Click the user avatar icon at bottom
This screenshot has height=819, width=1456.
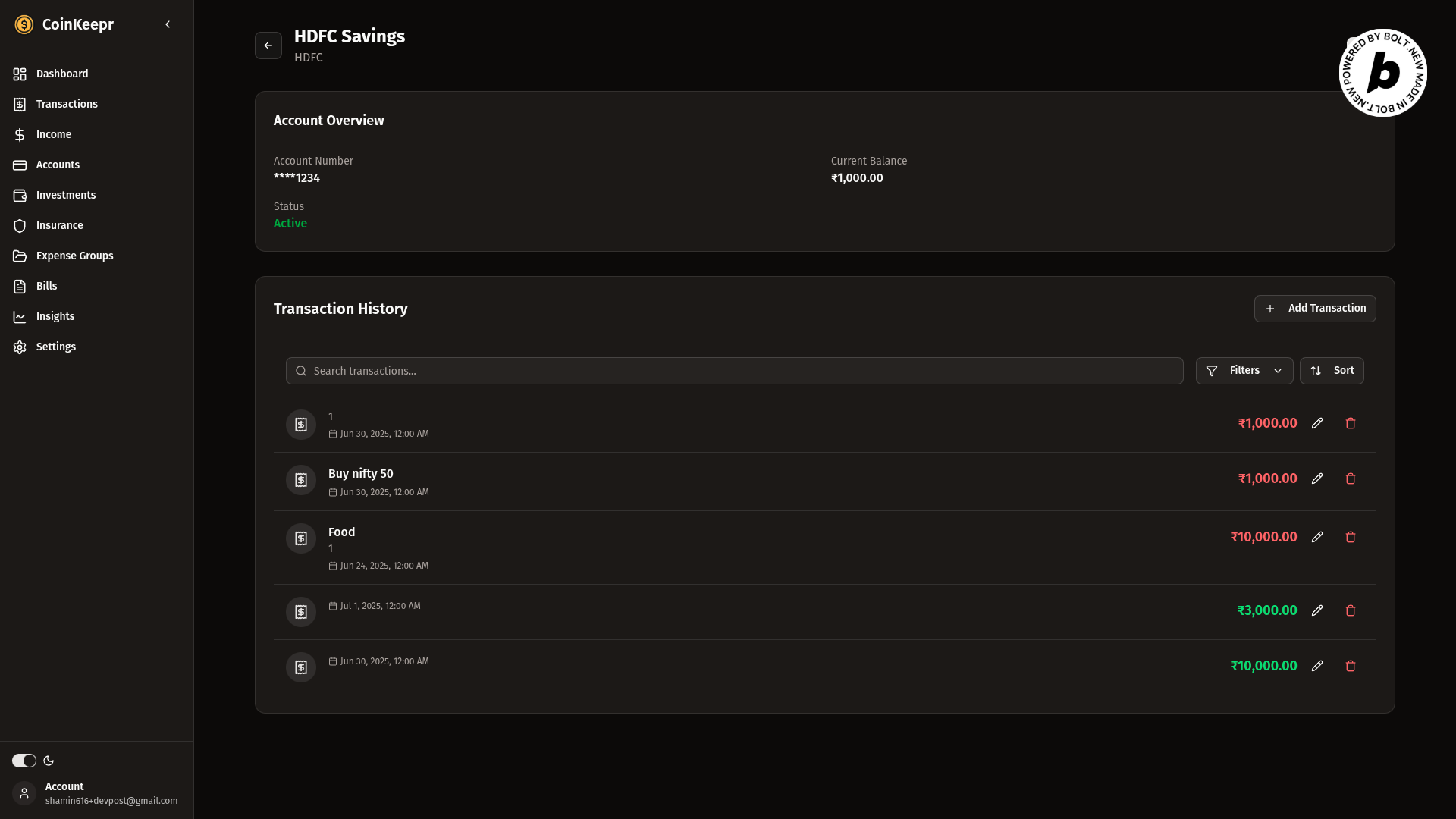tap(24, 793)
